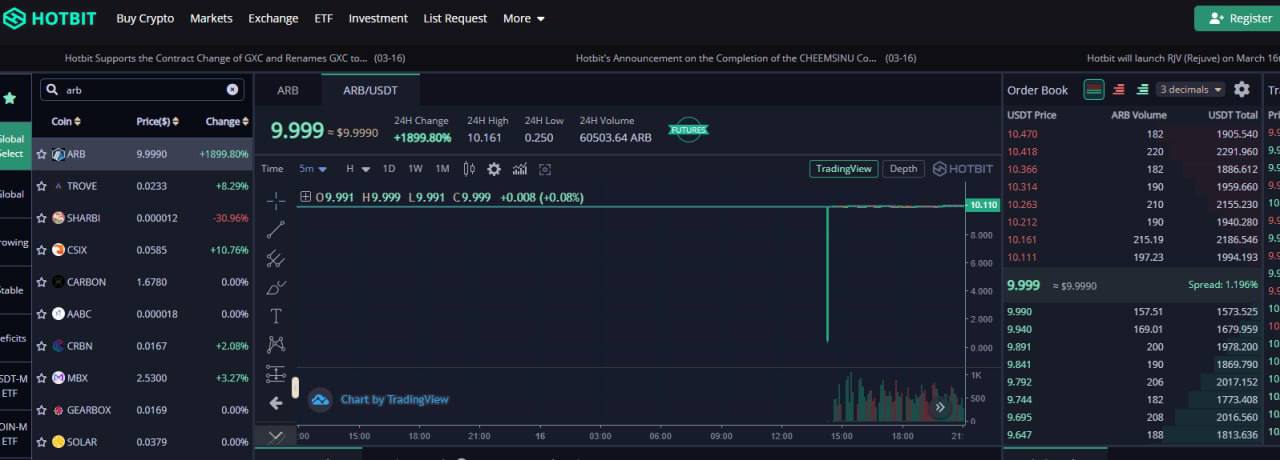Open ETF menu item
1280x460 pixels.
(x=323, y=18)
